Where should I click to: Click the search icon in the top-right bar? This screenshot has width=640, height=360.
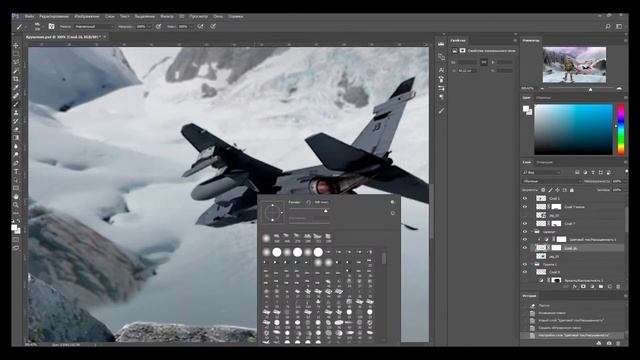point(608,26)
